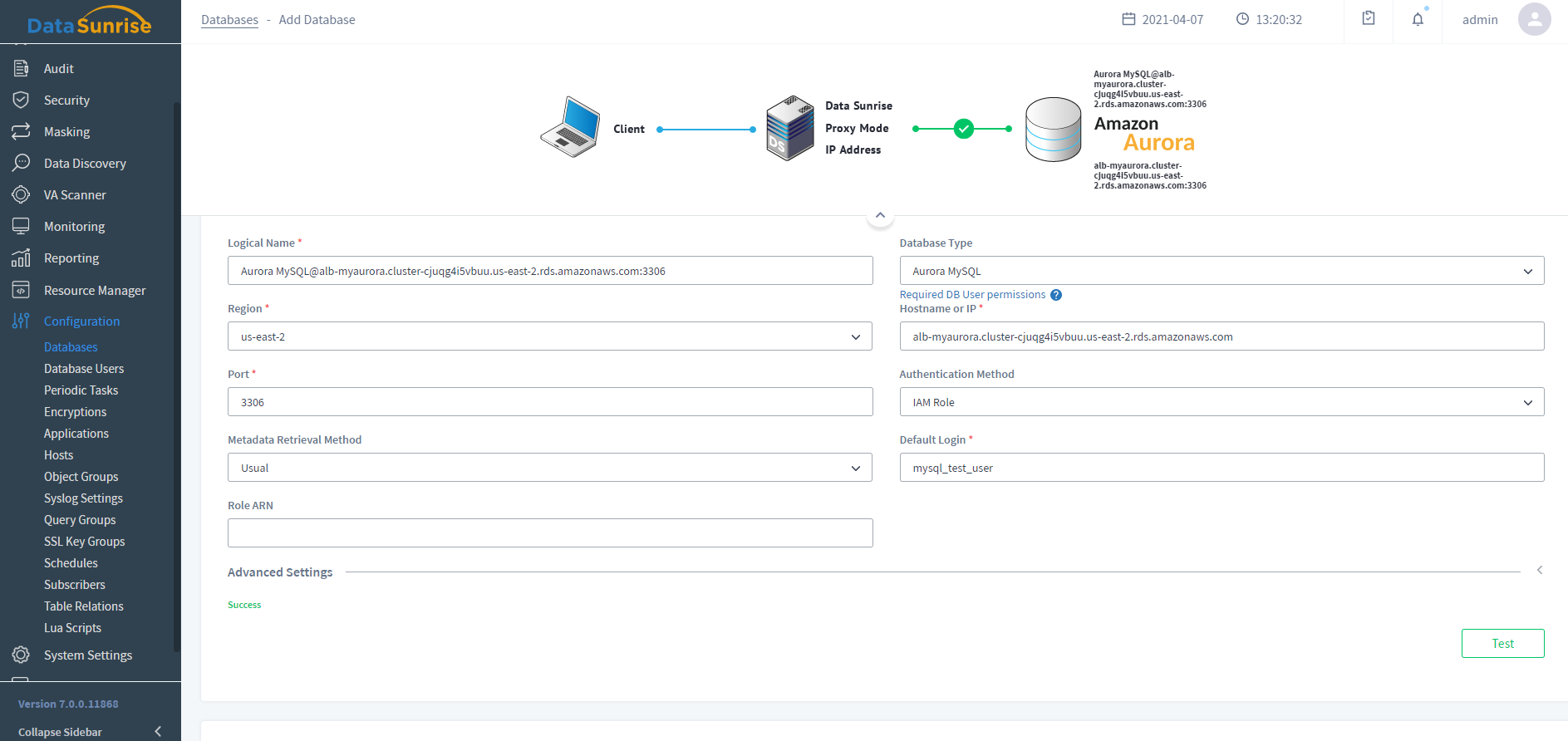Open the Metadata Retrieval Method dropdown
This screenshot has height=741, width=1568.
tap(549, 468)
